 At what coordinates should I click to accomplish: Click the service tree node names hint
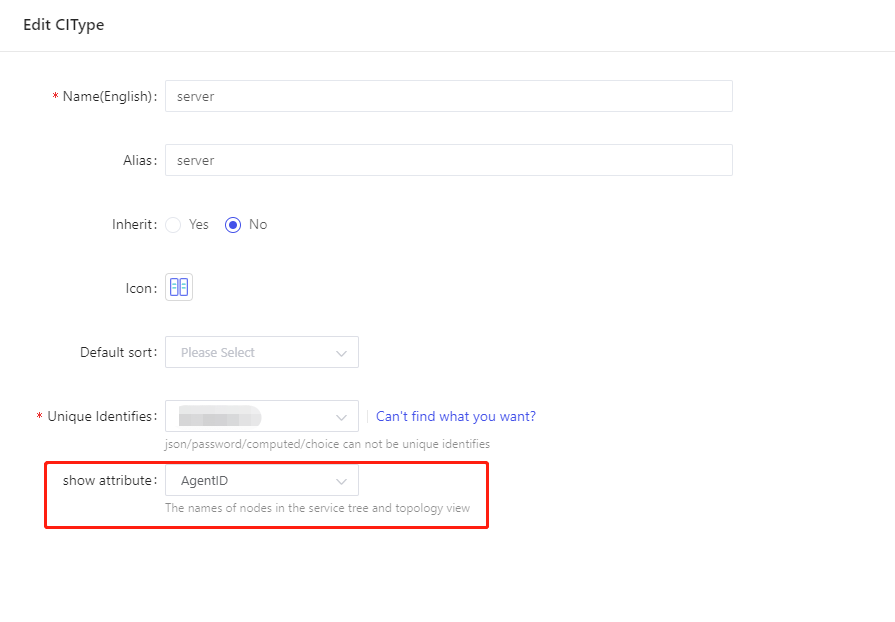pyautogui.click(x=317, y=508)
